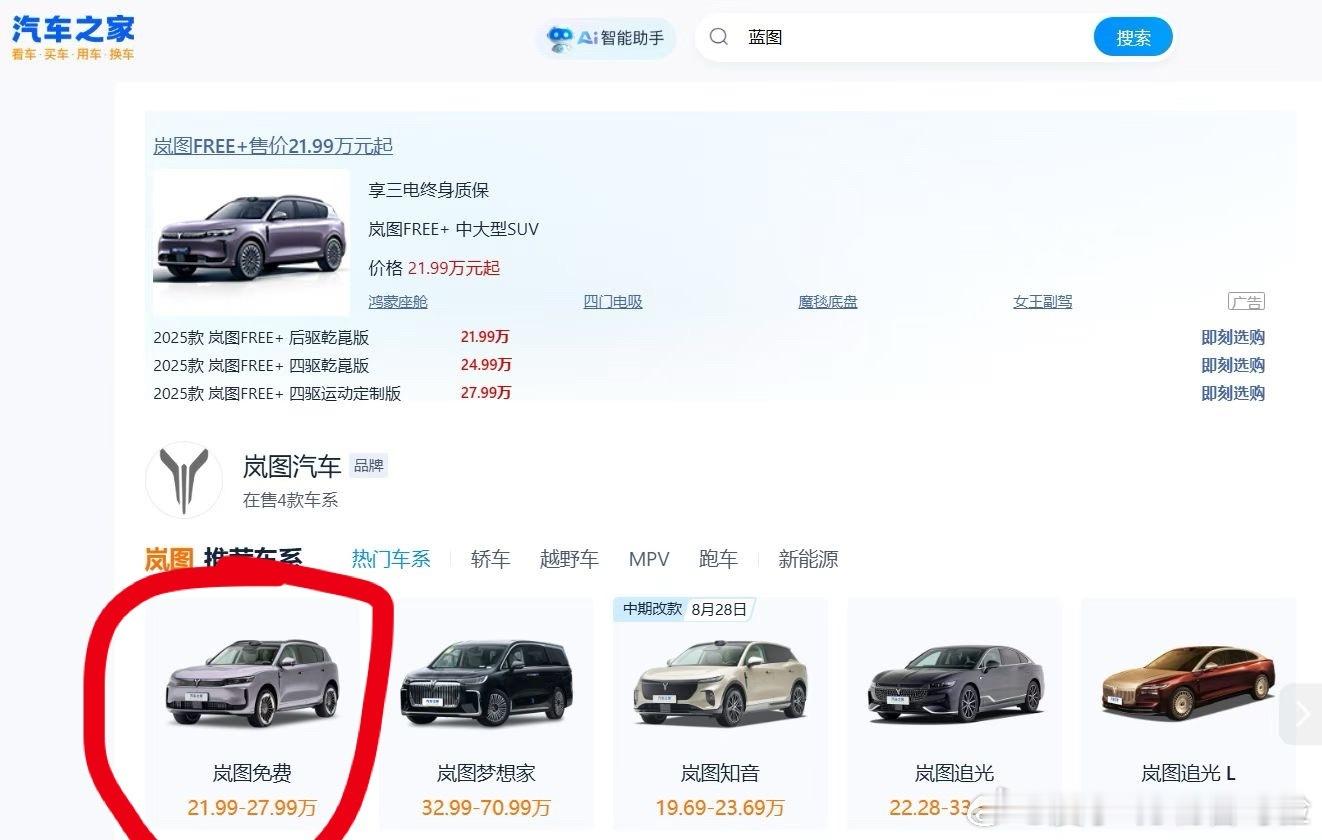Click the 搜索 button
The image size is (1322, 840).
point(1133,37)
